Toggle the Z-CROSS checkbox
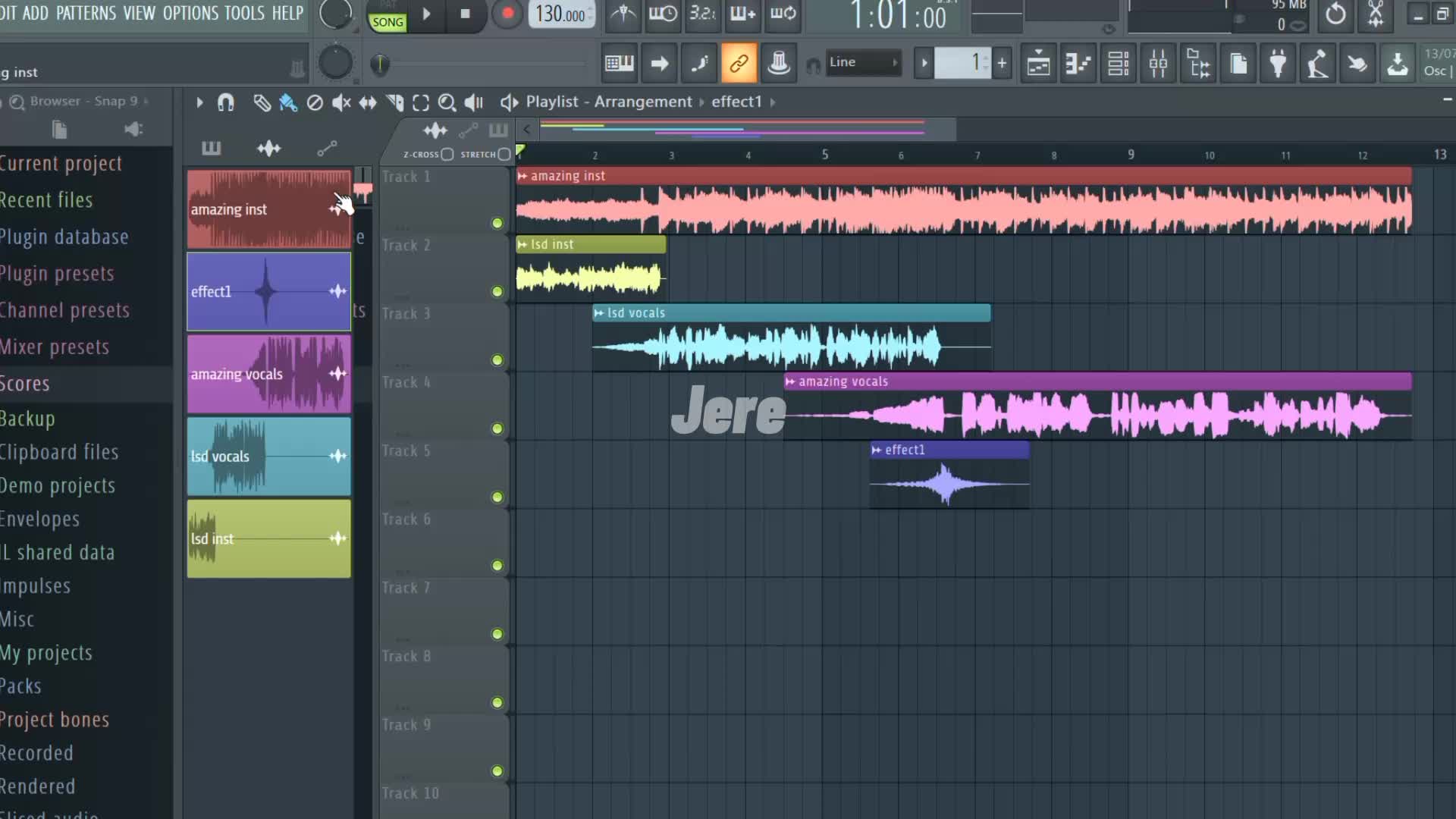The height and width of the screenshot is (819, 1456). tap(447, 155)
